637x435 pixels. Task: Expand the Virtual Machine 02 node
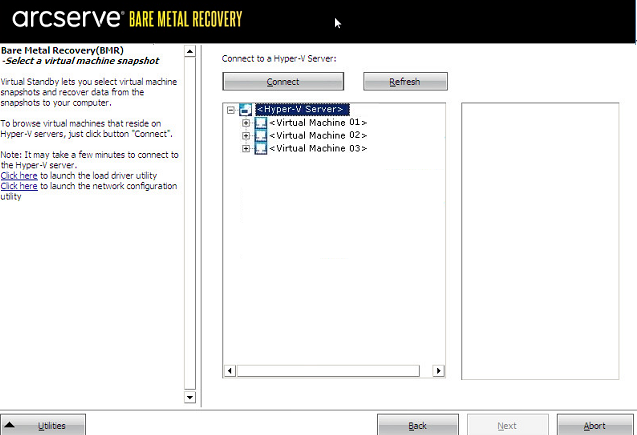pyautogui.click(x=246, y=135)
